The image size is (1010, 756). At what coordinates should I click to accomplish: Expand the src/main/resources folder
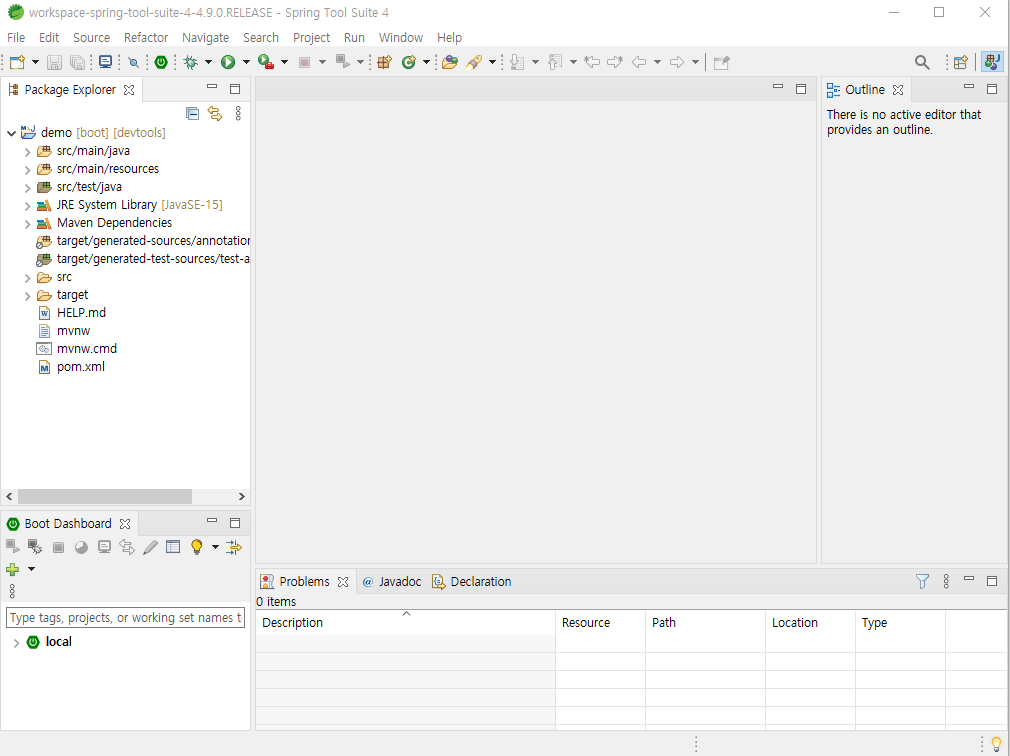point(27,170)
